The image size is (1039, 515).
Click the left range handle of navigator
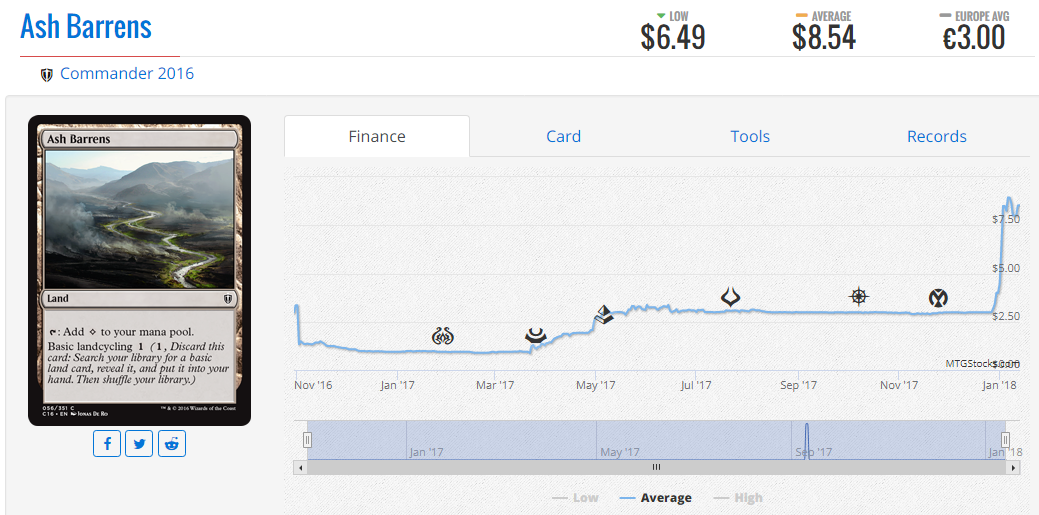pyautogui.click(x=307, y=439)
